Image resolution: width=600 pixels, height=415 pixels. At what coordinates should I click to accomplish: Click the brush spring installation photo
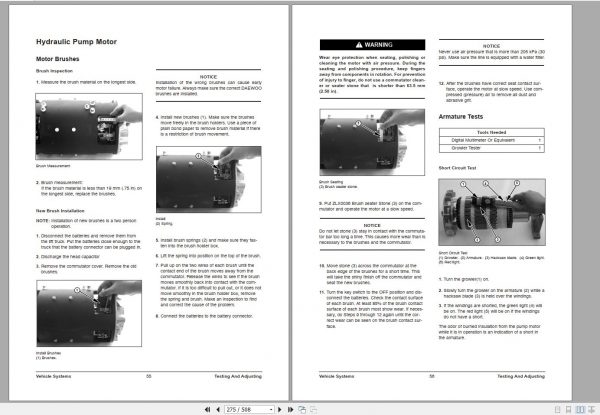[209, 179]
